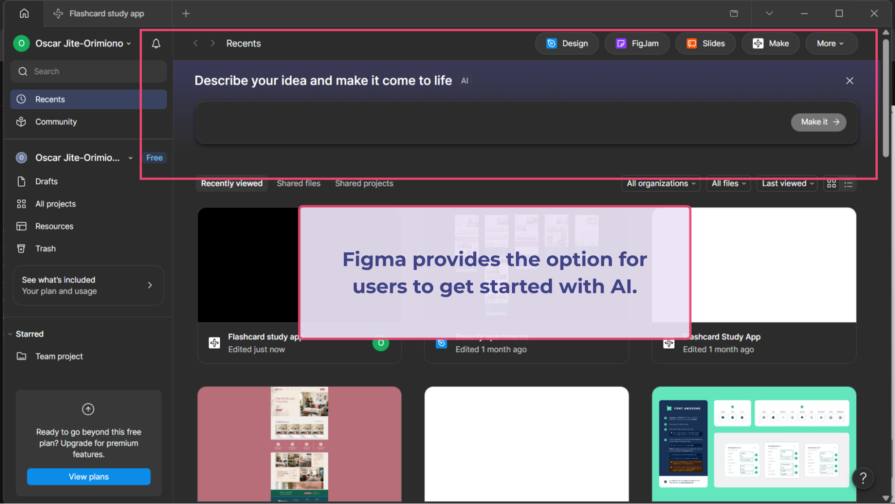
Task: Open a new tab with plus icon
Action: coord(186,13)
